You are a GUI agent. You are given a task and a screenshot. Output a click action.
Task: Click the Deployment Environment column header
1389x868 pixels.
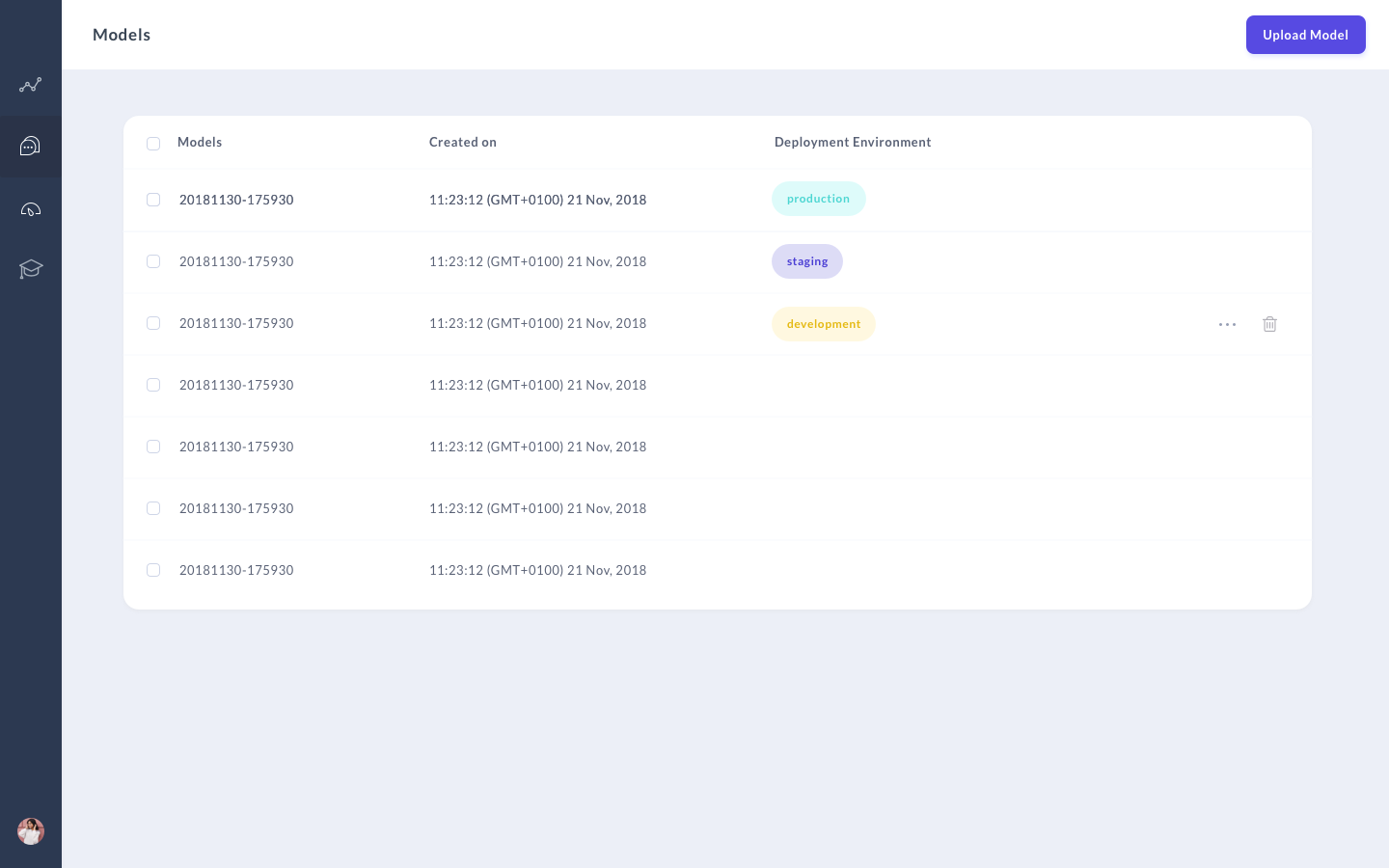point(852,142)
